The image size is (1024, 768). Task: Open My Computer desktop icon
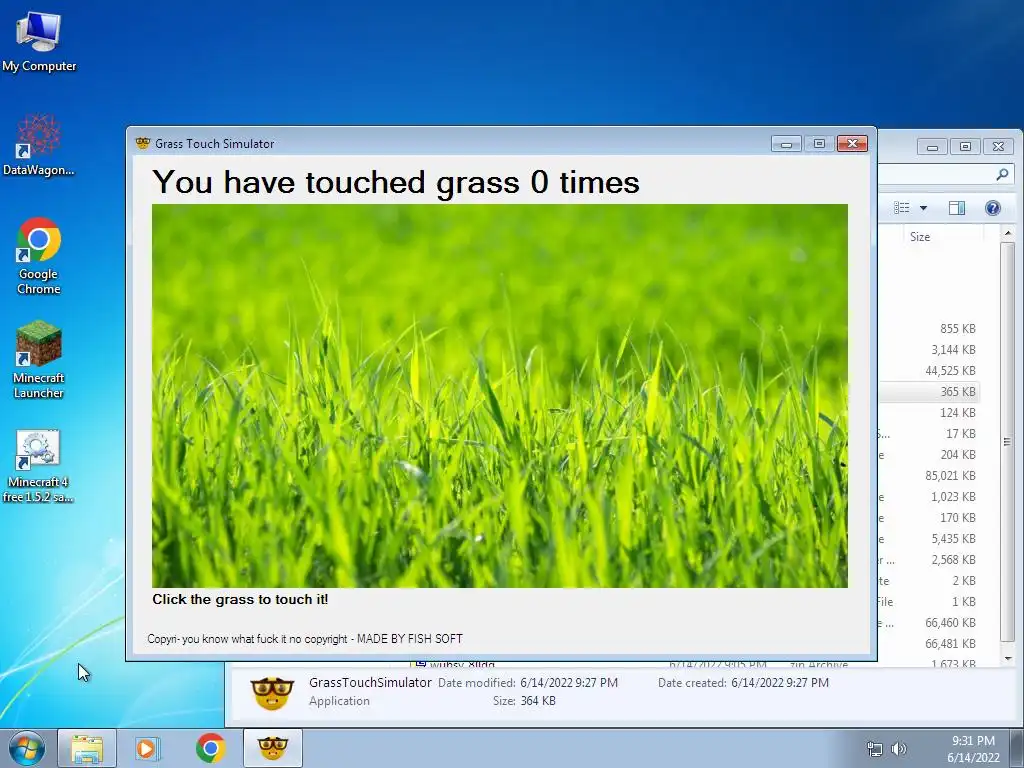click(x=39, y=41)
